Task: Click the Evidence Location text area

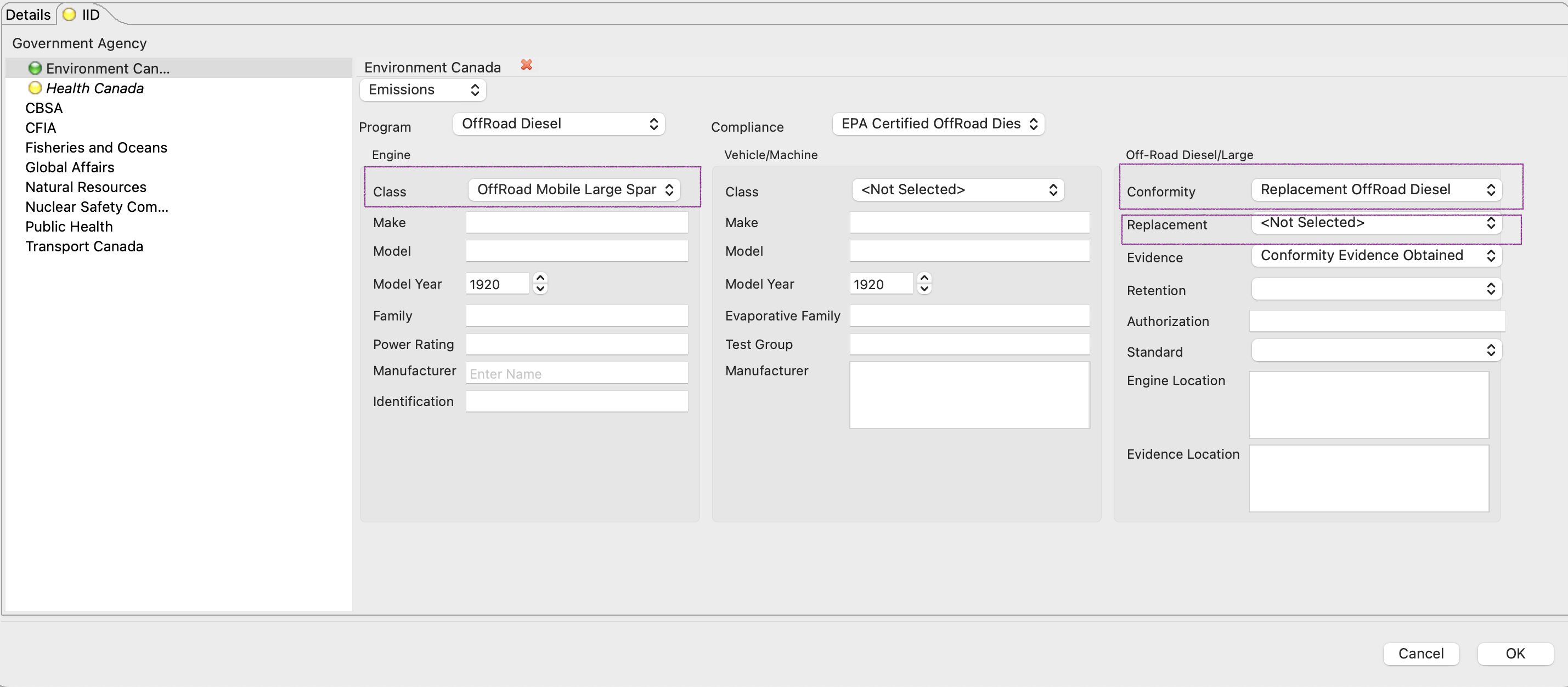Action: tap(1369, 478)
